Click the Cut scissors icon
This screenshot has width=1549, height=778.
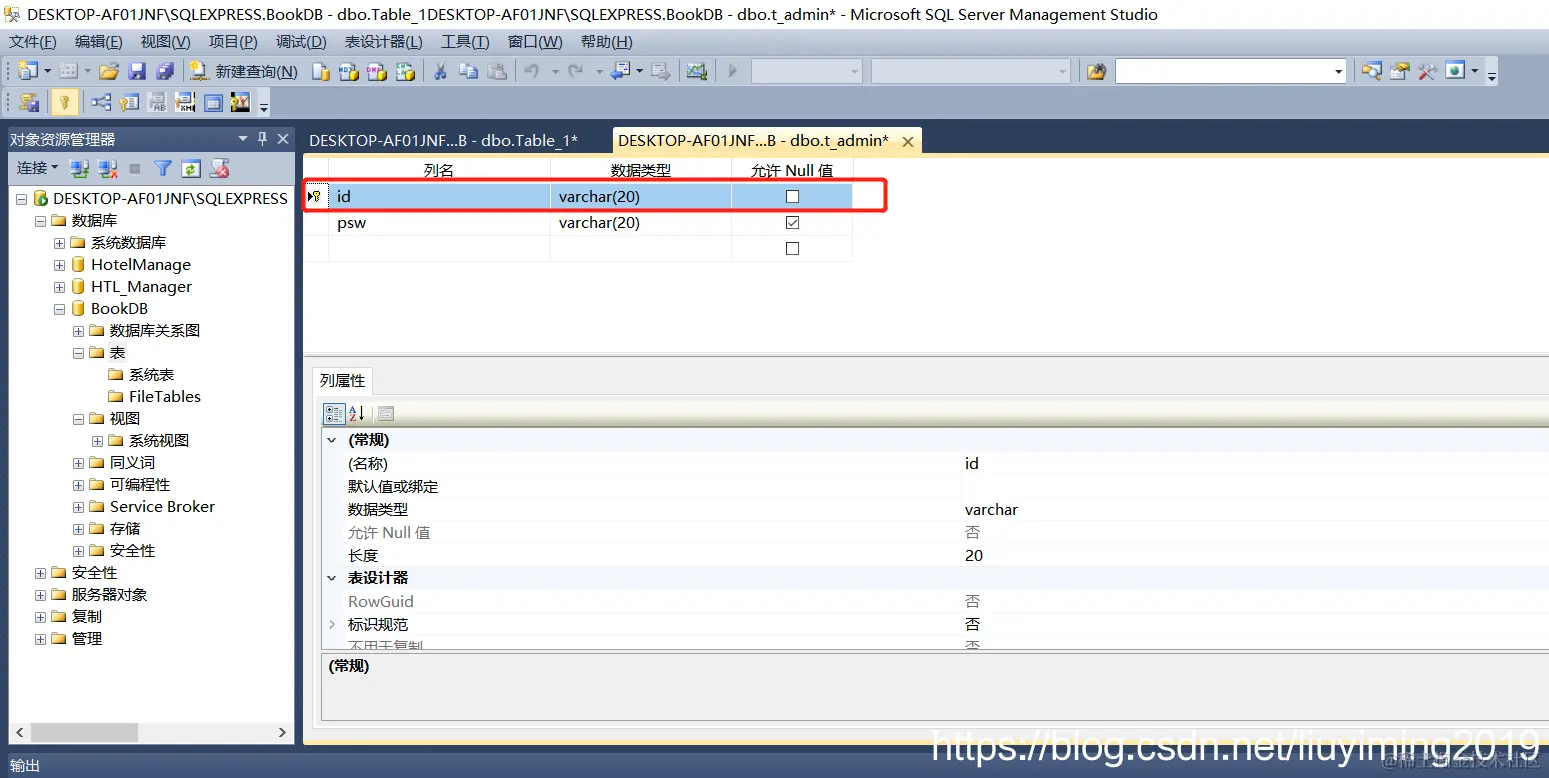pyautogui.click(x=440, y=71)
